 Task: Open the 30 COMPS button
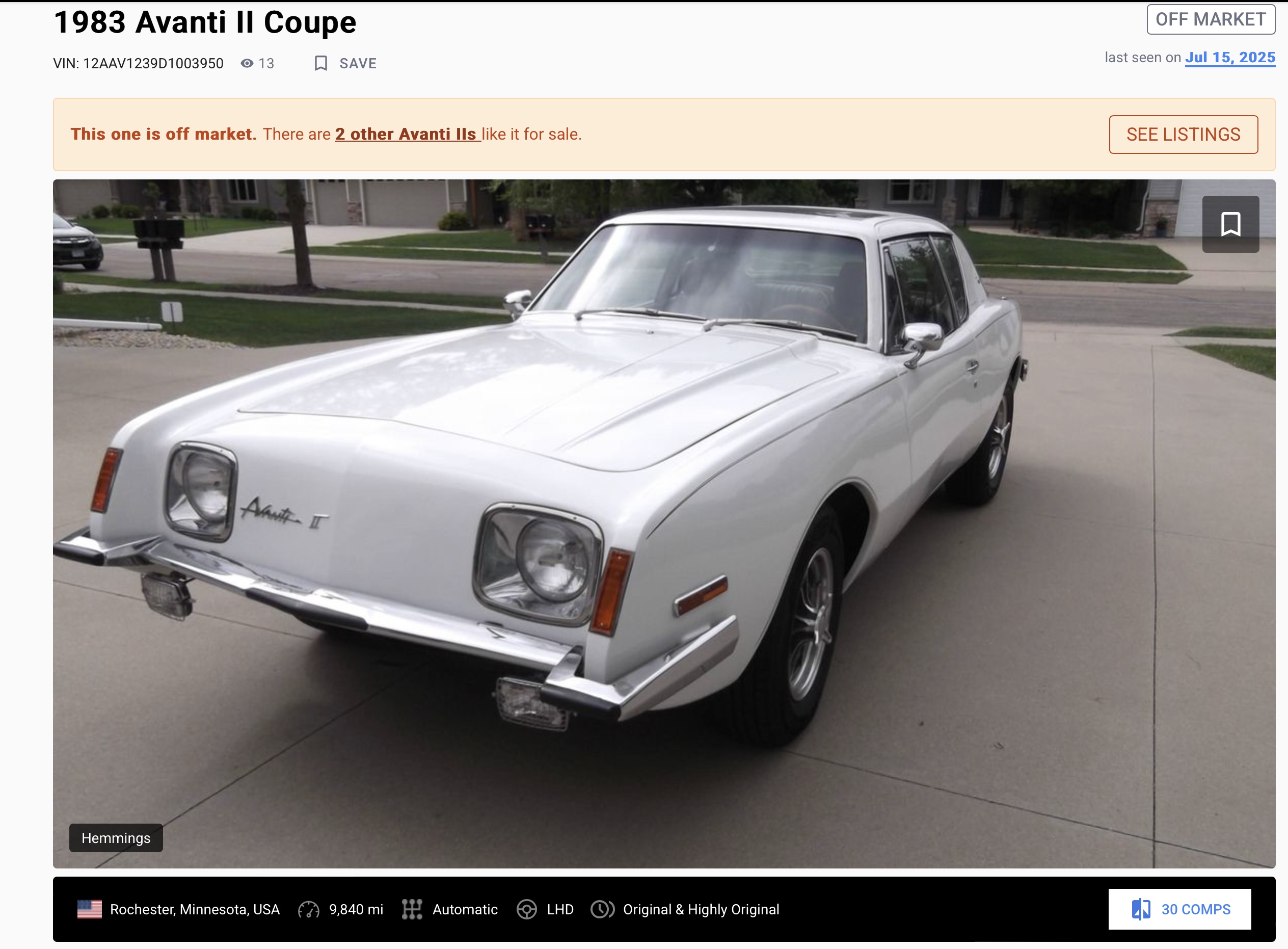(x=1179, y=909)
